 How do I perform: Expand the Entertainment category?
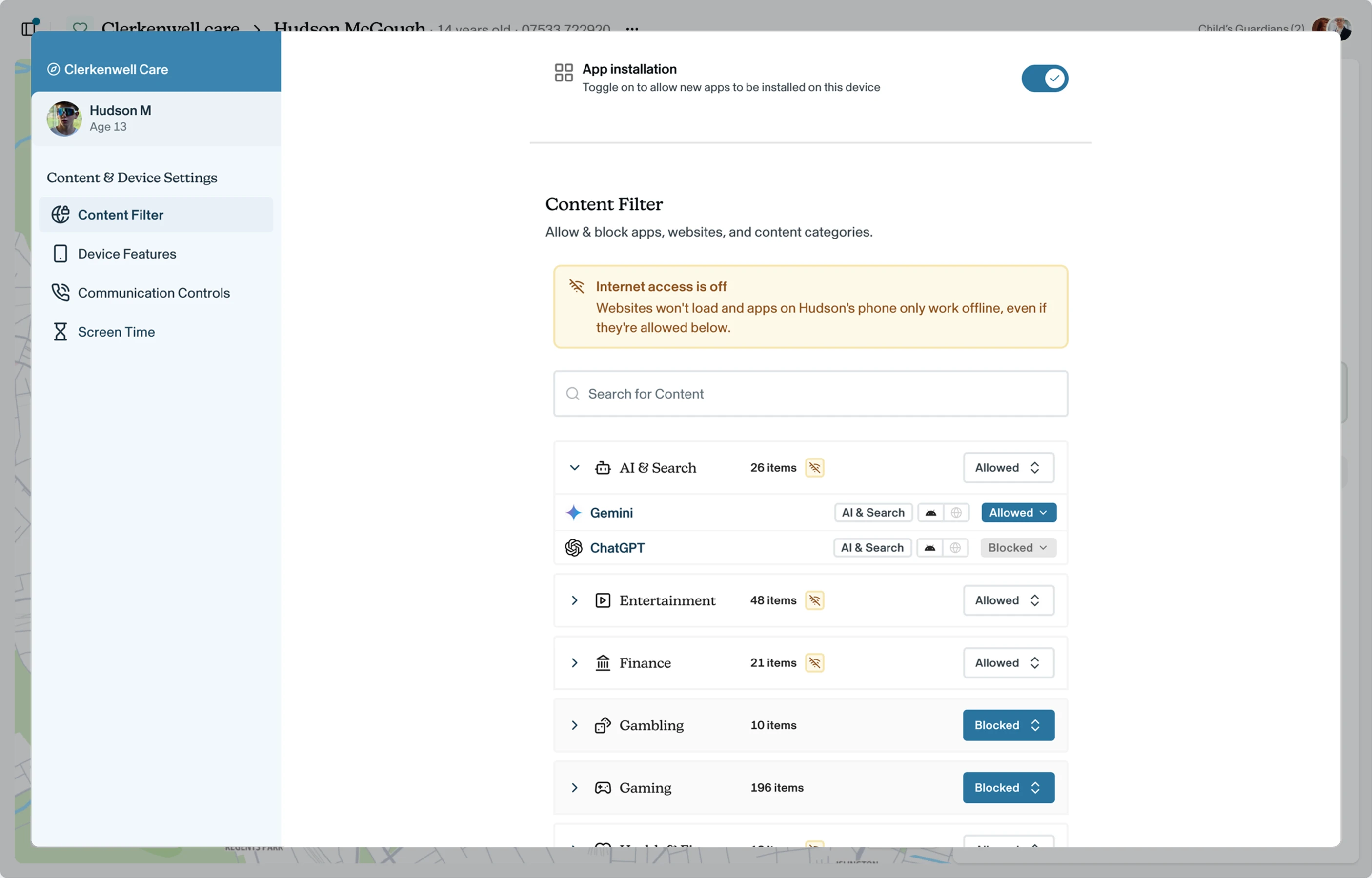click(x=574, y=600)
